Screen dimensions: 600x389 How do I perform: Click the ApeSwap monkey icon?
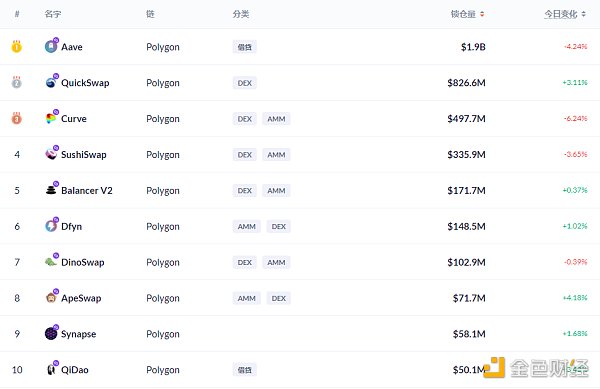click(51, 298)
